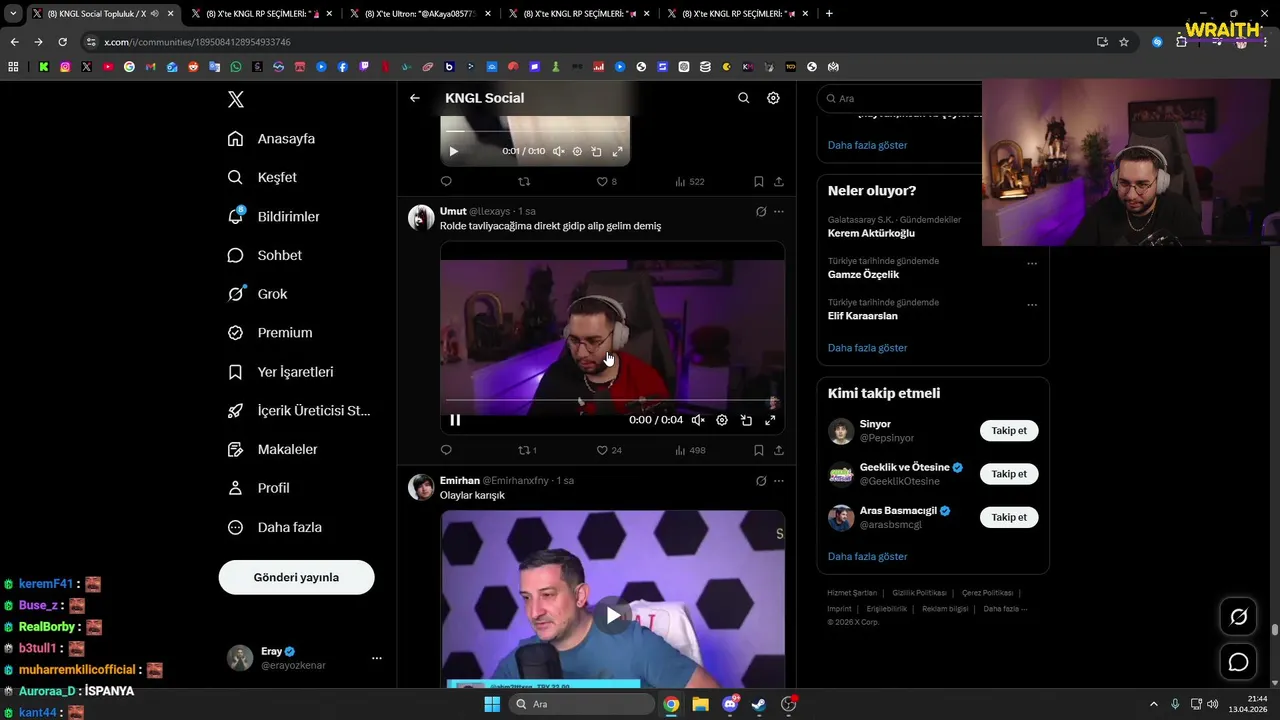Fullscreen the top video

617,151
